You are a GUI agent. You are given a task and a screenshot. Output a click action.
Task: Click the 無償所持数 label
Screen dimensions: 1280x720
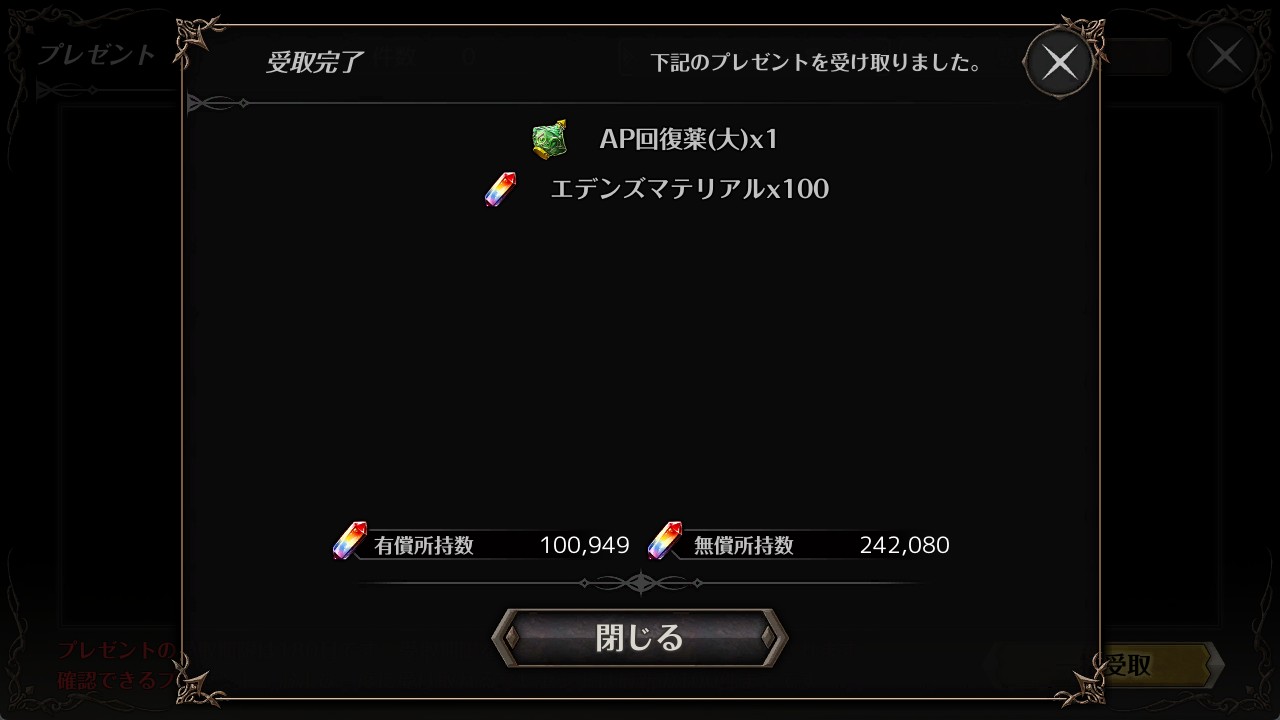tap(744, 545)
